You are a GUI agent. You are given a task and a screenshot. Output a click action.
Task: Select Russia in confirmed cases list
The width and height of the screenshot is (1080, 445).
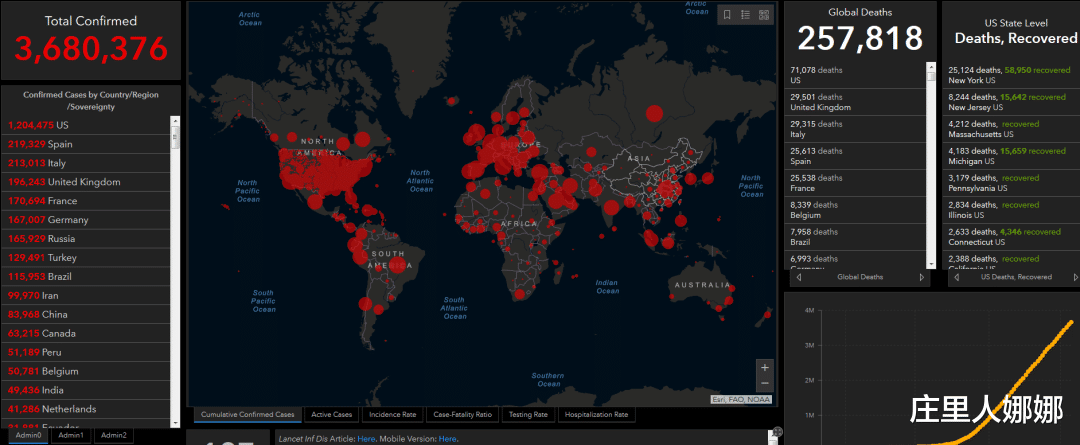pos(85,239)
